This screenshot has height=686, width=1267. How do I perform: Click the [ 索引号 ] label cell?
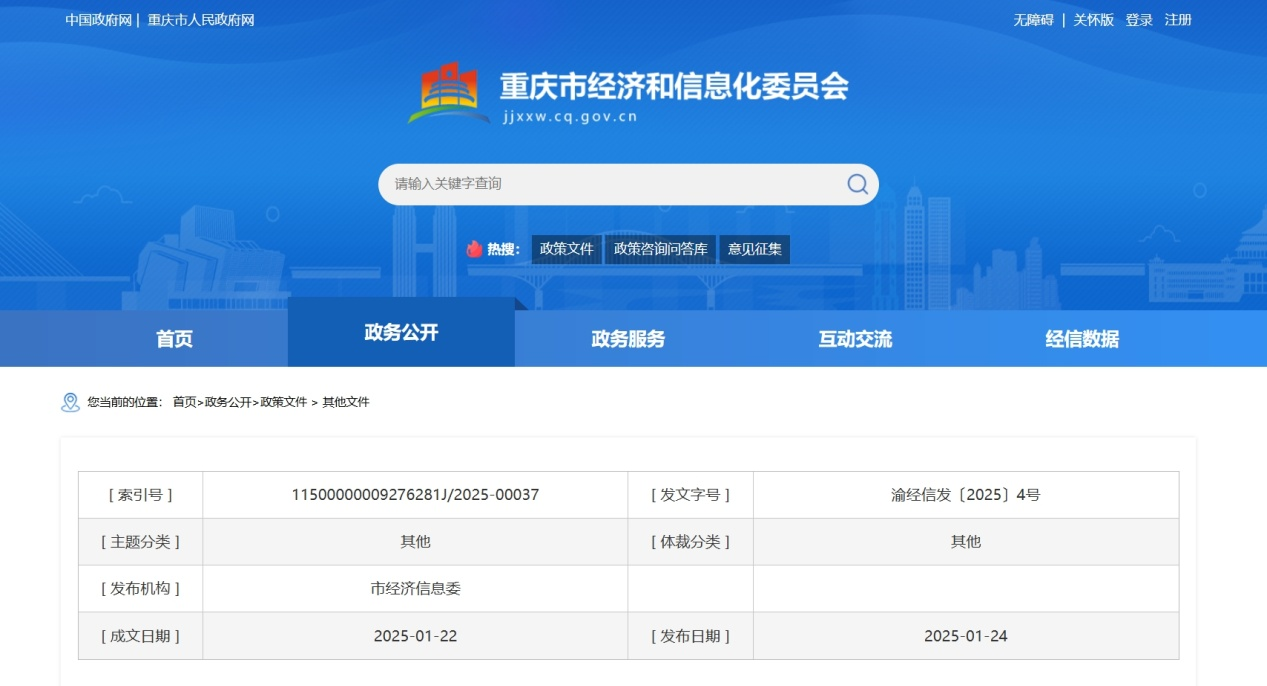tap(141, 495)
